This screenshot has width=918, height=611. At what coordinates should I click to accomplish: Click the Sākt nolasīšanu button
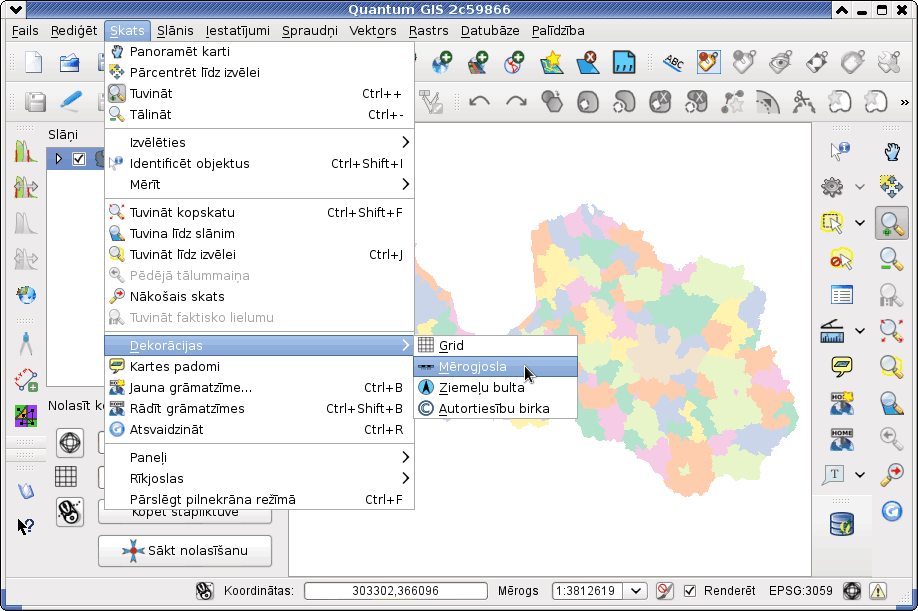(185, 551)
